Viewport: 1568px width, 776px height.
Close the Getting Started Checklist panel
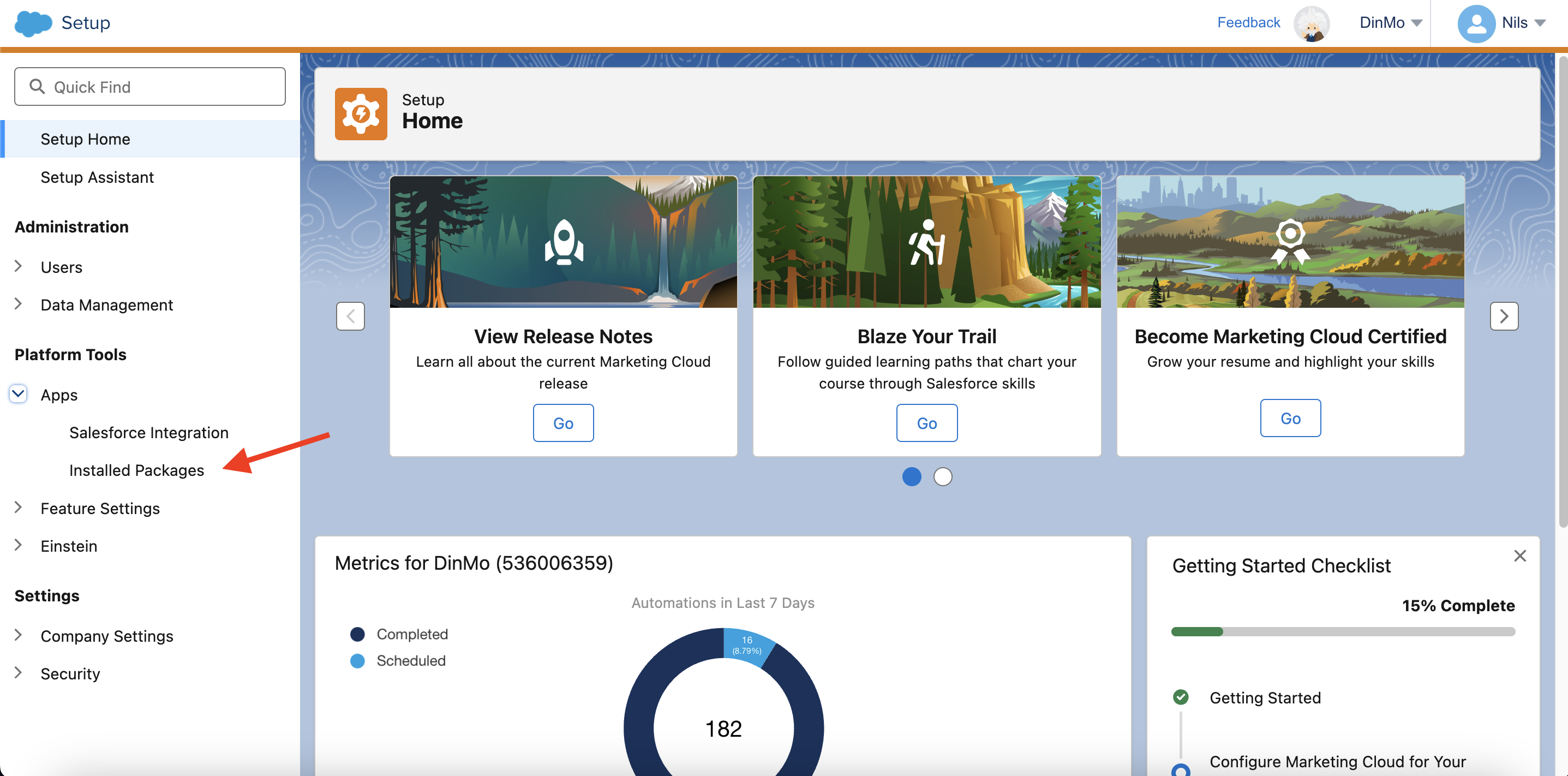pyautogui.click(x=1519, y=556)
